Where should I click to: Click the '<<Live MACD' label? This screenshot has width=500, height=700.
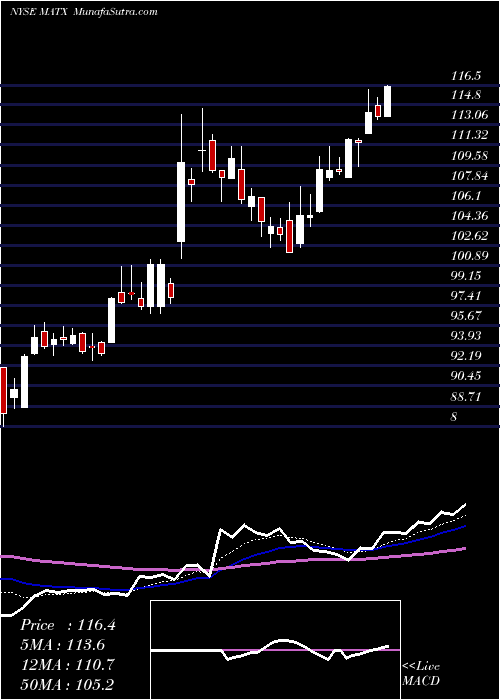[x=421, y=673]
